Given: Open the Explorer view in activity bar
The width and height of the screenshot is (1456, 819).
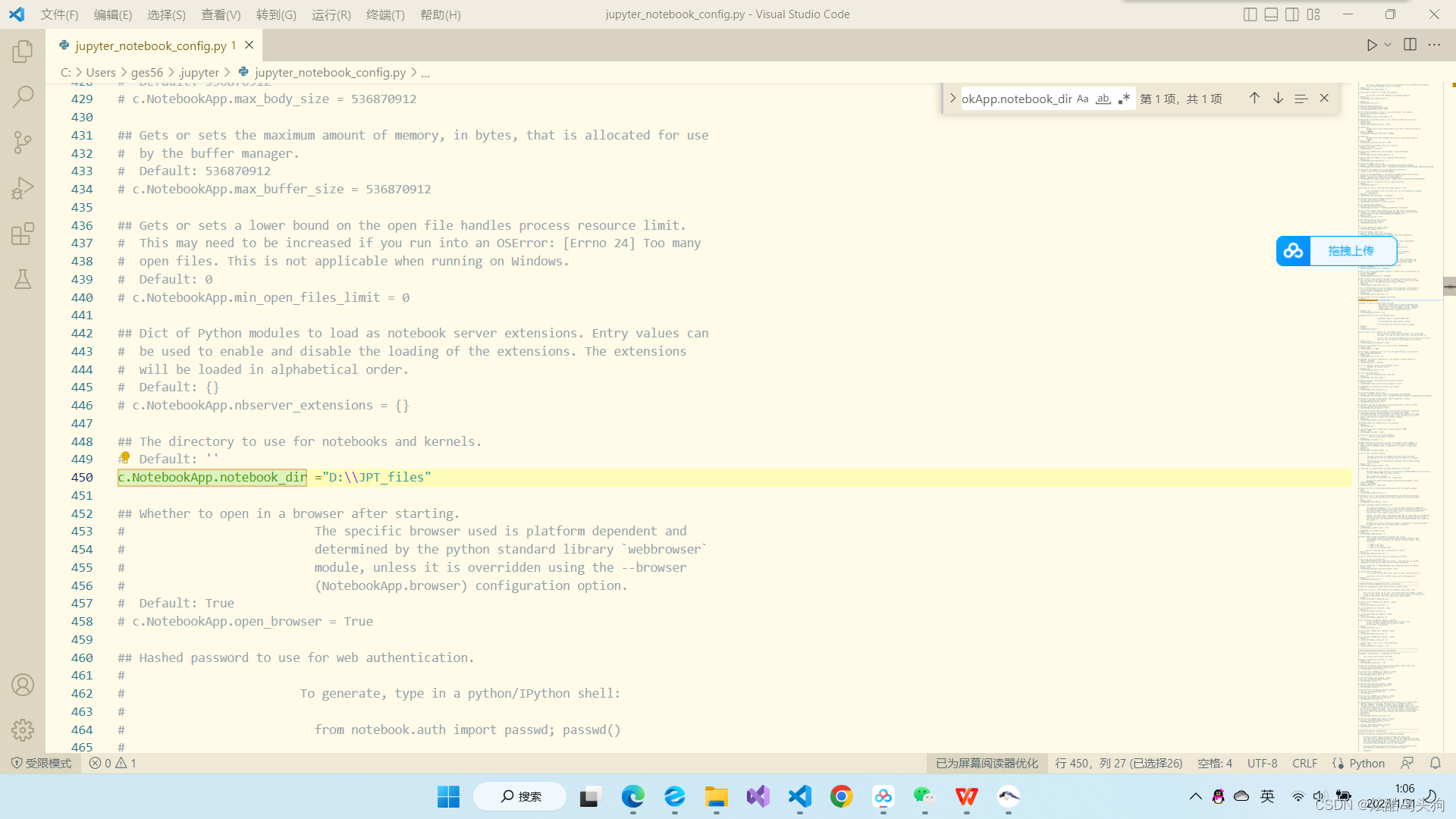Looking at the screenshot, I should [23, 52].
